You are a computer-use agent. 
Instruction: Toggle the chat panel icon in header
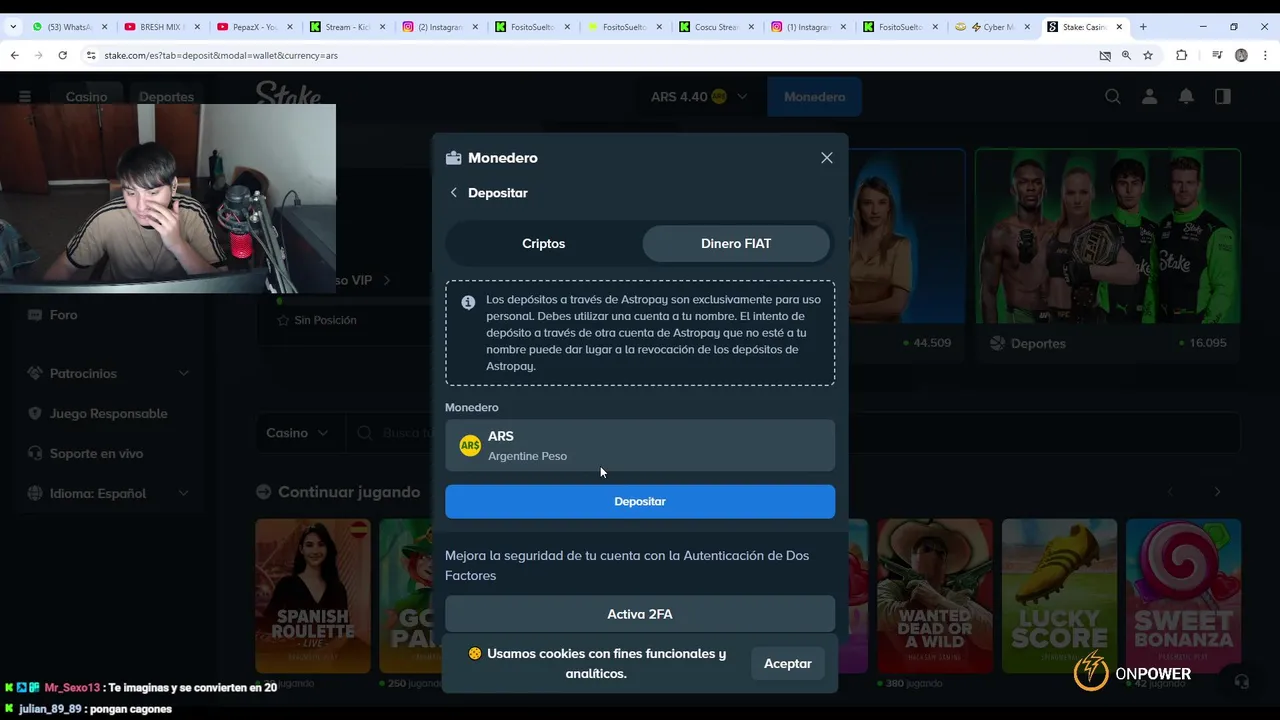(1223, 97)
